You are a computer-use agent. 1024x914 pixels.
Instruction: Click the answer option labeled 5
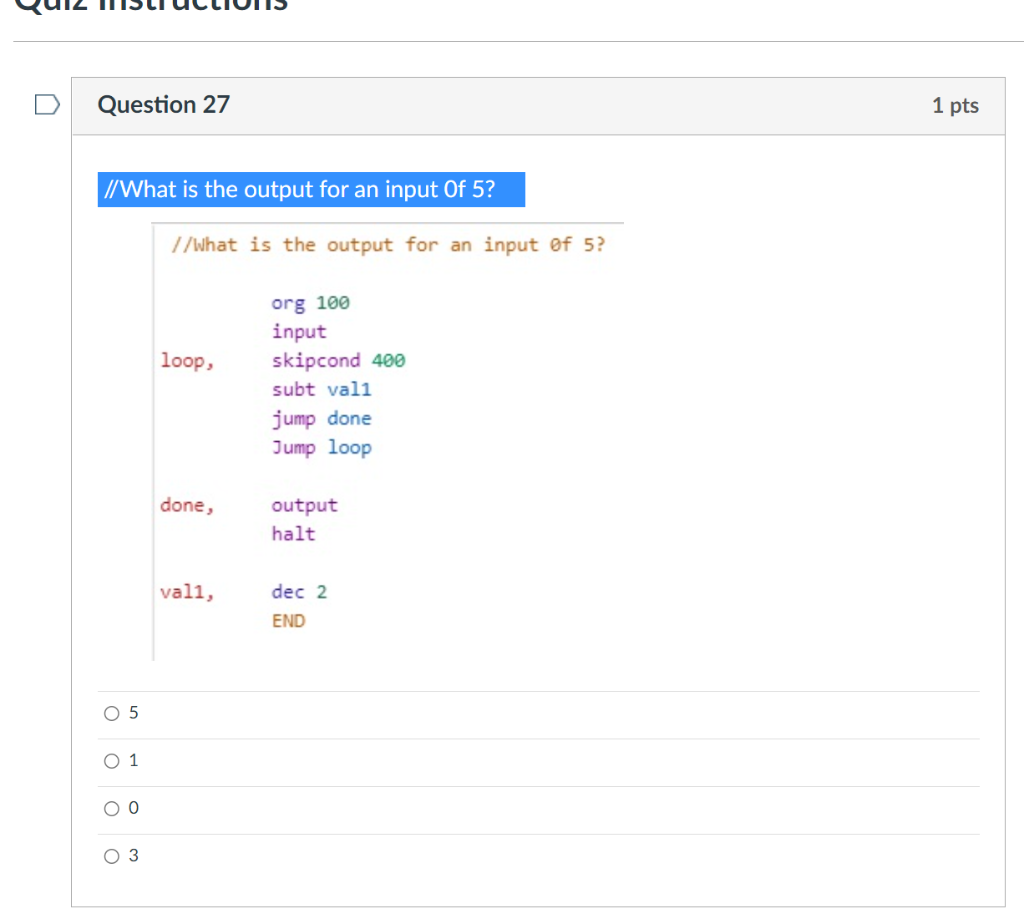tap(131, 712)
